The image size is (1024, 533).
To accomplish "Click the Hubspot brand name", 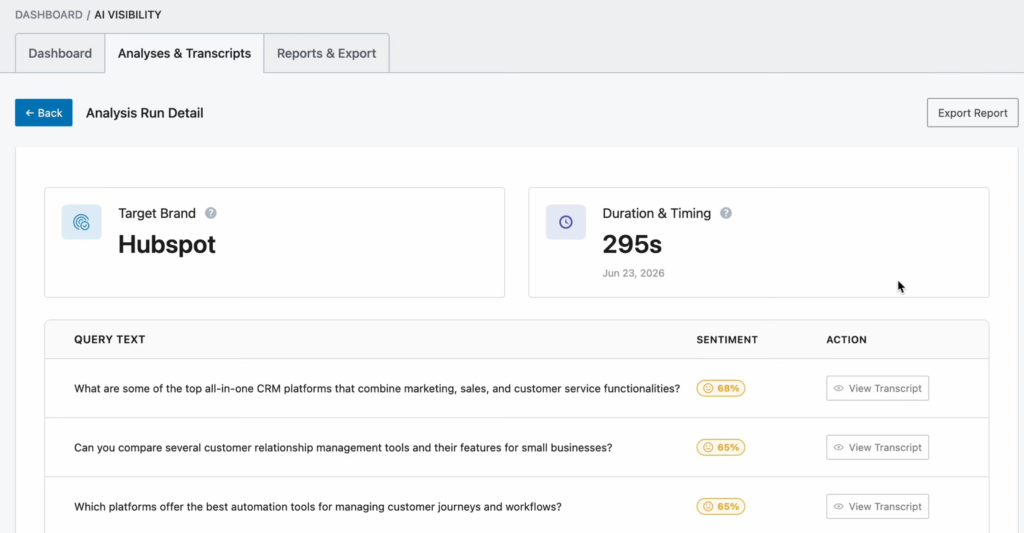I will (167, 244).
